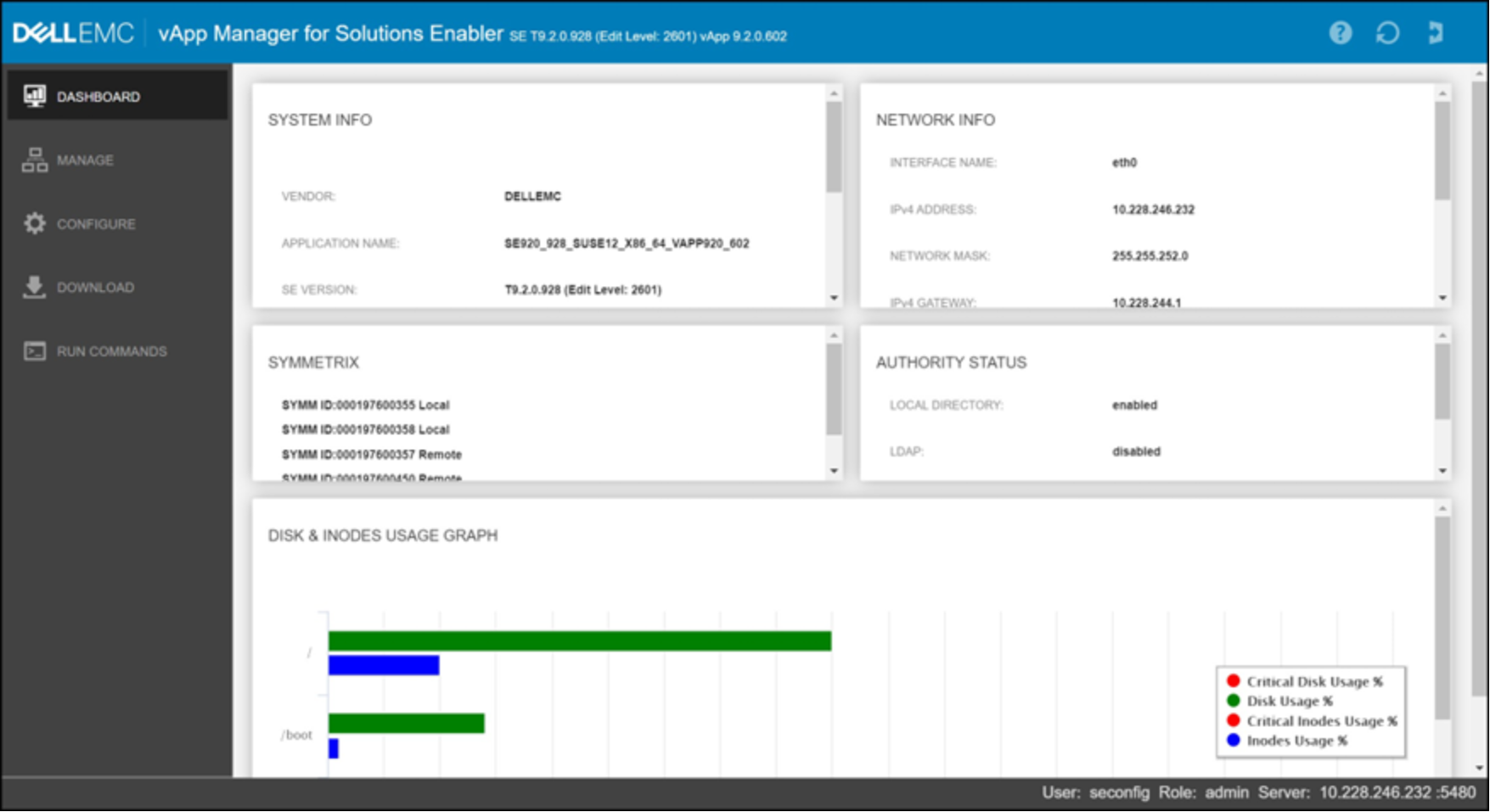Image resolution: width=1490 pixels, height=812 pixels.
Task: Click the green disk usage bar for /
Action: (x=580, y=641)
